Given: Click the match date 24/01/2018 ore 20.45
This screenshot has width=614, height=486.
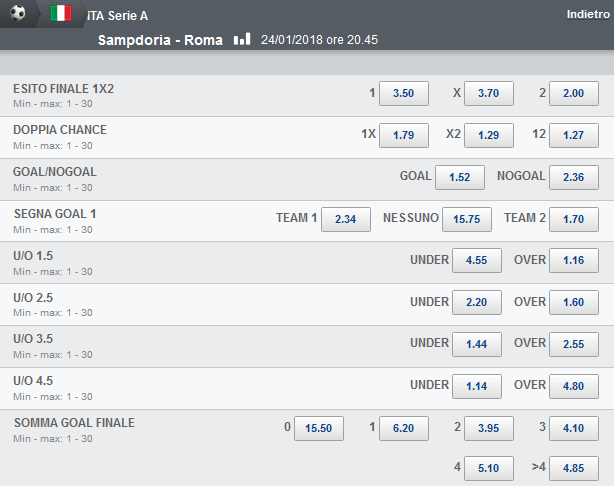Looking at the screenshot, I should tap(320, 40).
